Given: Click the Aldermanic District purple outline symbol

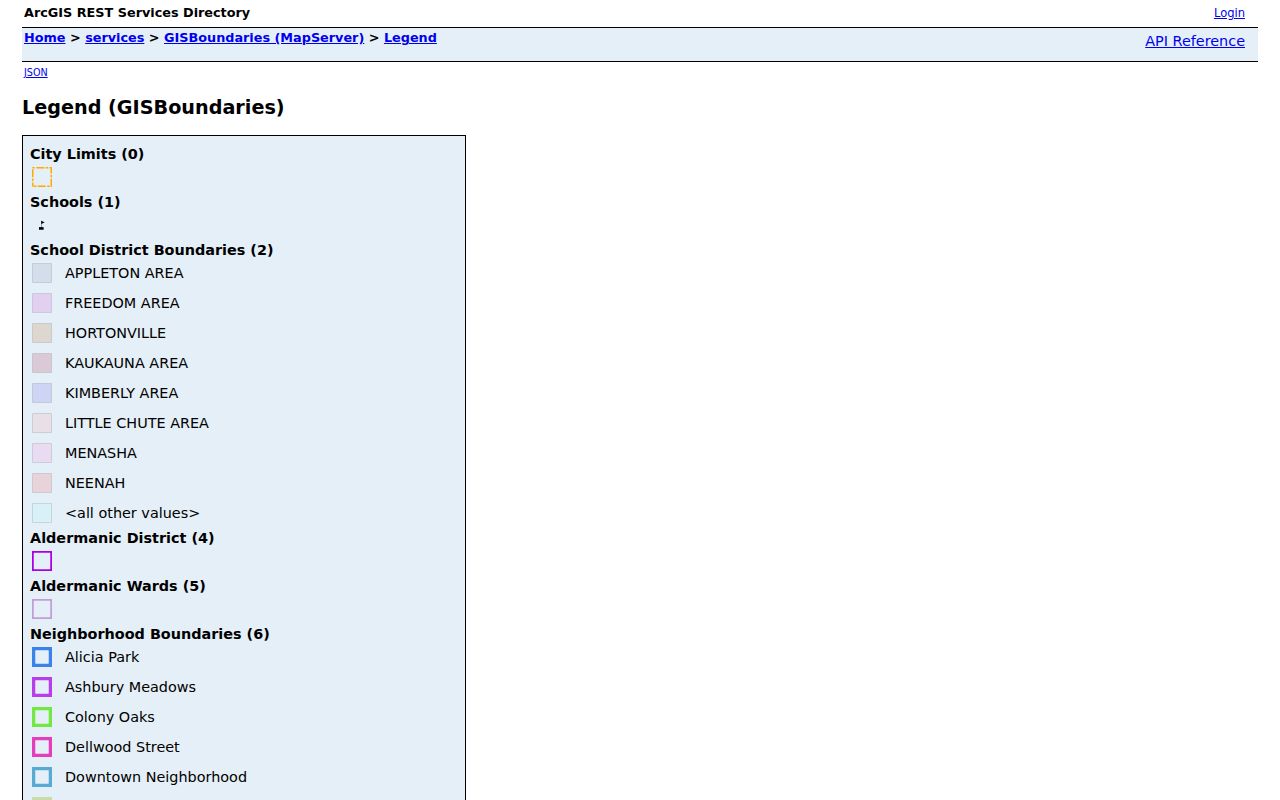Looking at the screenshot, I should [x=42, y=561].
